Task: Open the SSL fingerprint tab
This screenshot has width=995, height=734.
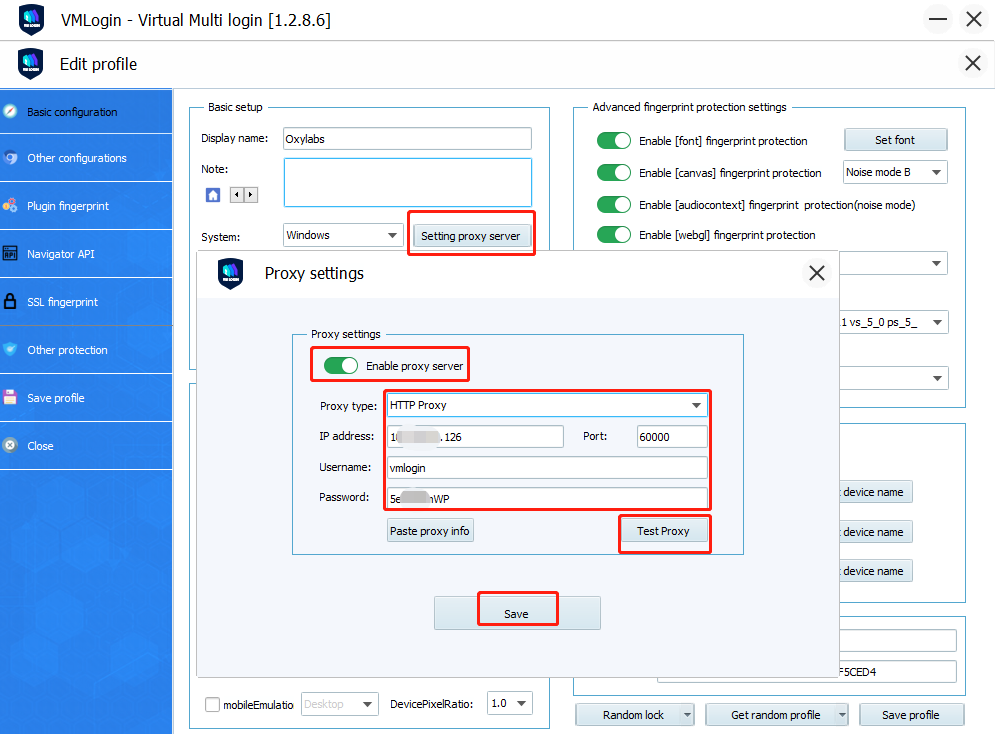Action: coord(86,302)
